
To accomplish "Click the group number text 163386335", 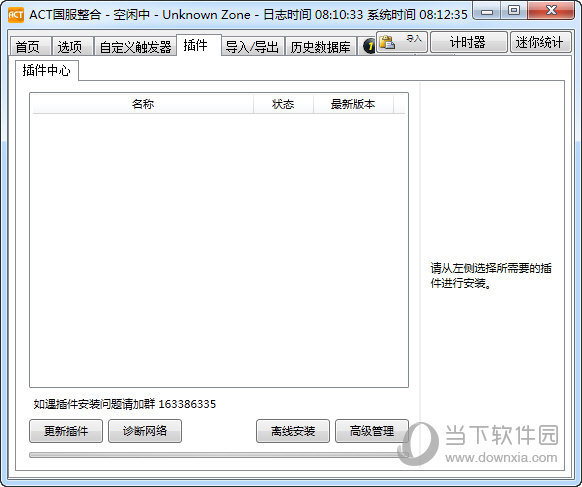I will coord(187,404).
